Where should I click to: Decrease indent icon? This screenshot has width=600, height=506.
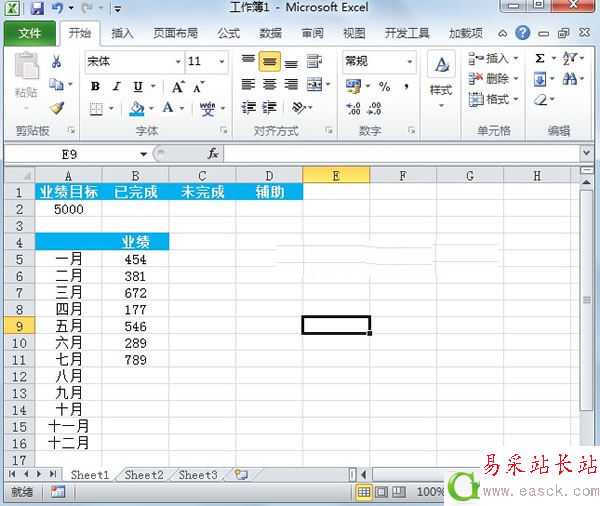click(248, 108)
